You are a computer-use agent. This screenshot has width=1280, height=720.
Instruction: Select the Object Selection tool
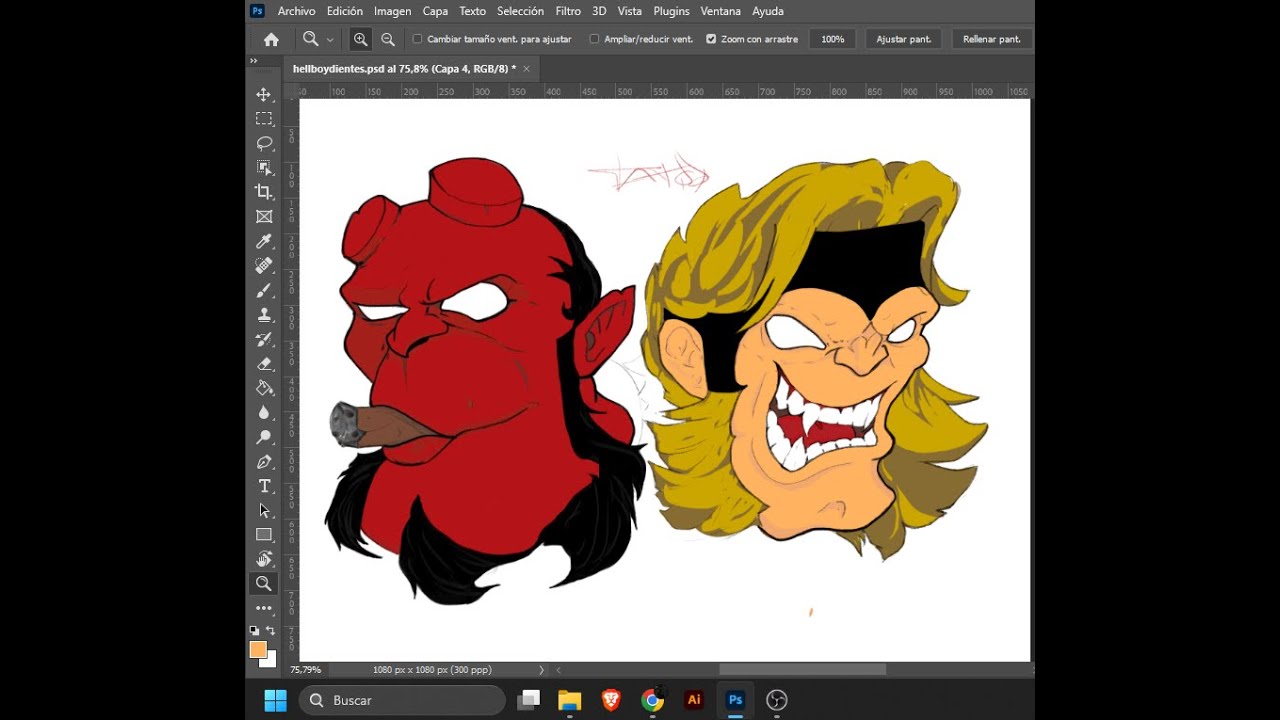coord(264,167)
